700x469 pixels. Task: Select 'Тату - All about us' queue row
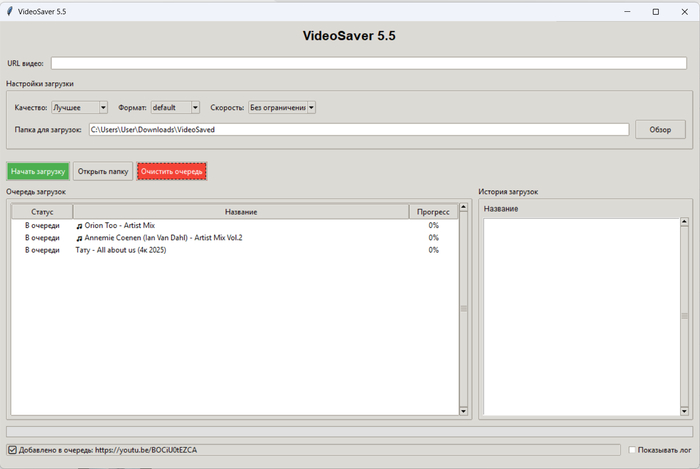click(120, 250)
